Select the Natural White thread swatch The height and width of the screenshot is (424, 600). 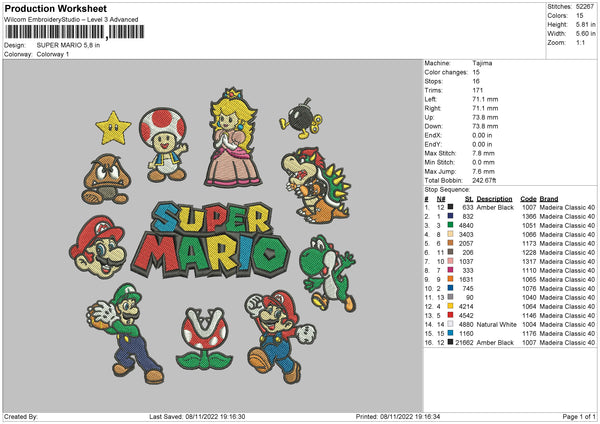tap(452, 324)
